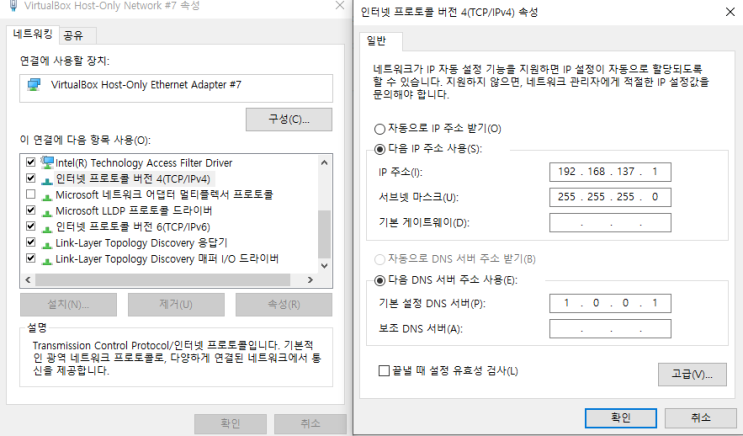The height and width of the screenshot is (436, 743).
Task: Select the 자동으로 IP 주소 받기(O) radio button
Action: click(380, 129)
